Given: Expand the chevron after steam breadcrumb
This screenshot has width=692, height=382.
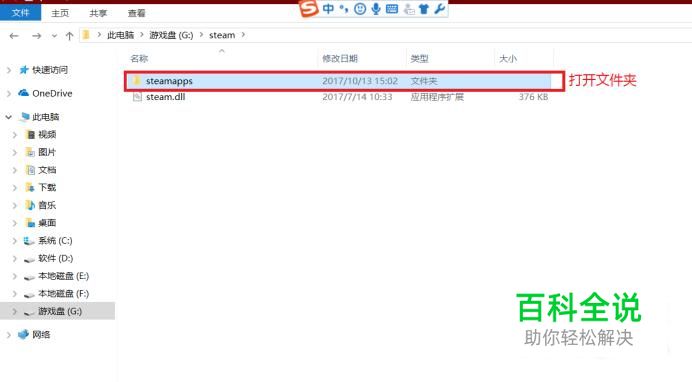Looking at the screenshot, I should (x=243, y=35).
